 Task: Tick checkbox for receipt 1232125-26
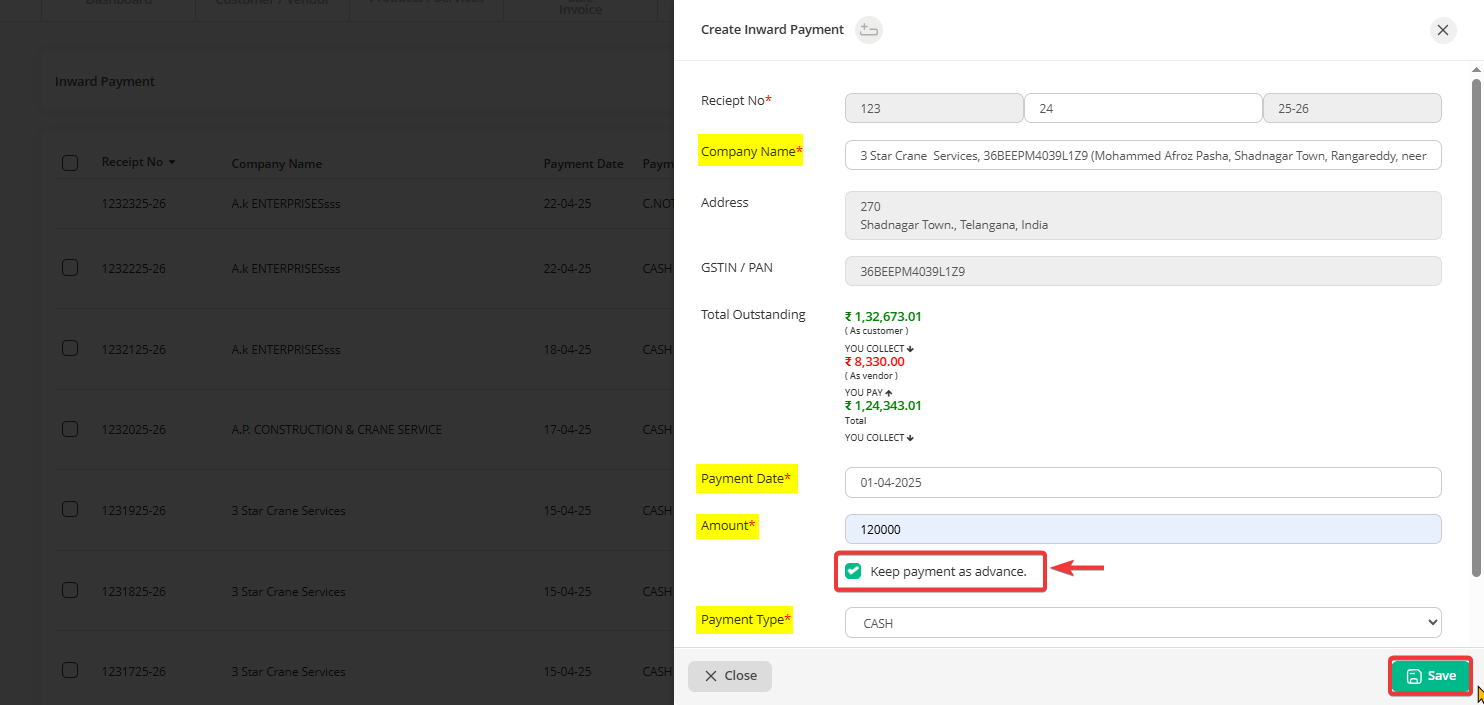coord(70,348)
